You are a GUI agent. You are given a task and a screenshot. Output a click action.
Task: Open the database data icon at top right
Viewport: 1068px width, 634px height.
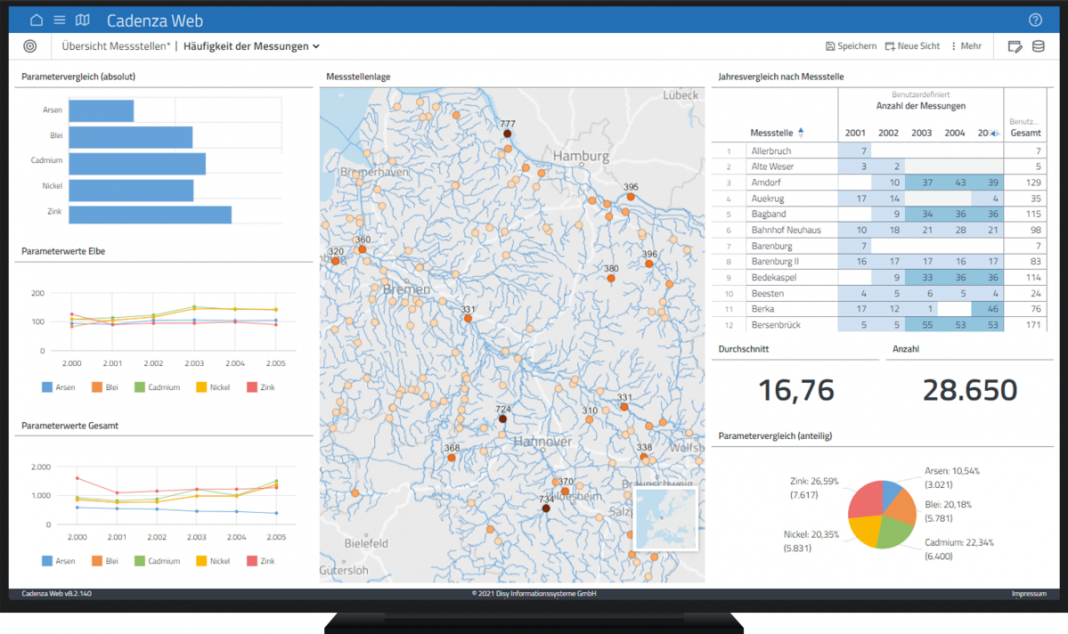pos(1038,46)
